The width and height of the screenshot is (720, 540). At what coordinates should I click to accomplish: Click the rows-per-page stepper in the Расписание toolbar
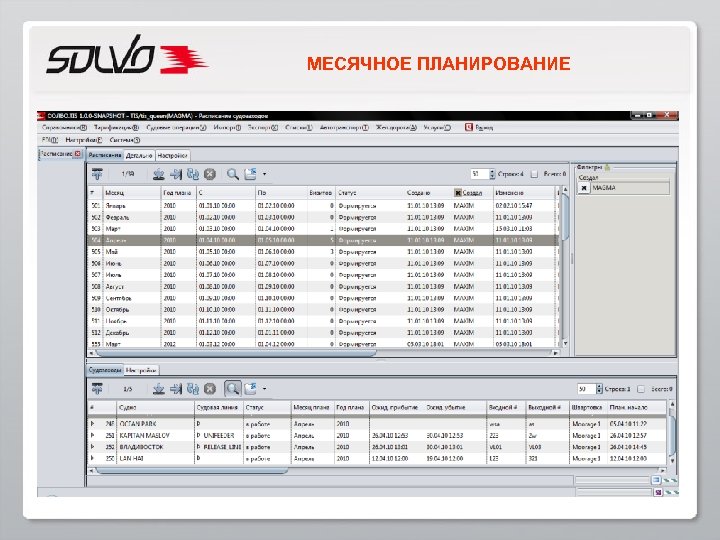point(492,174)
